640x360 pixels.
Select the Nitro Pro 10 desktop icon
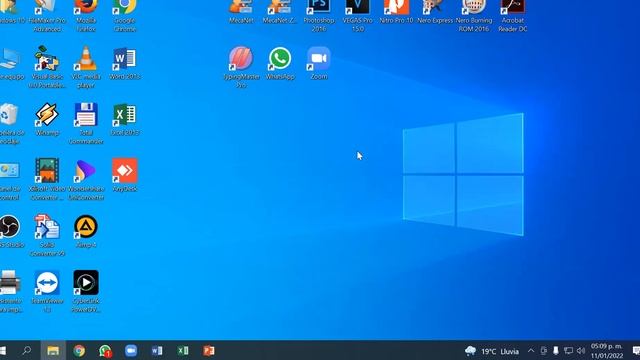coord(396,11)
